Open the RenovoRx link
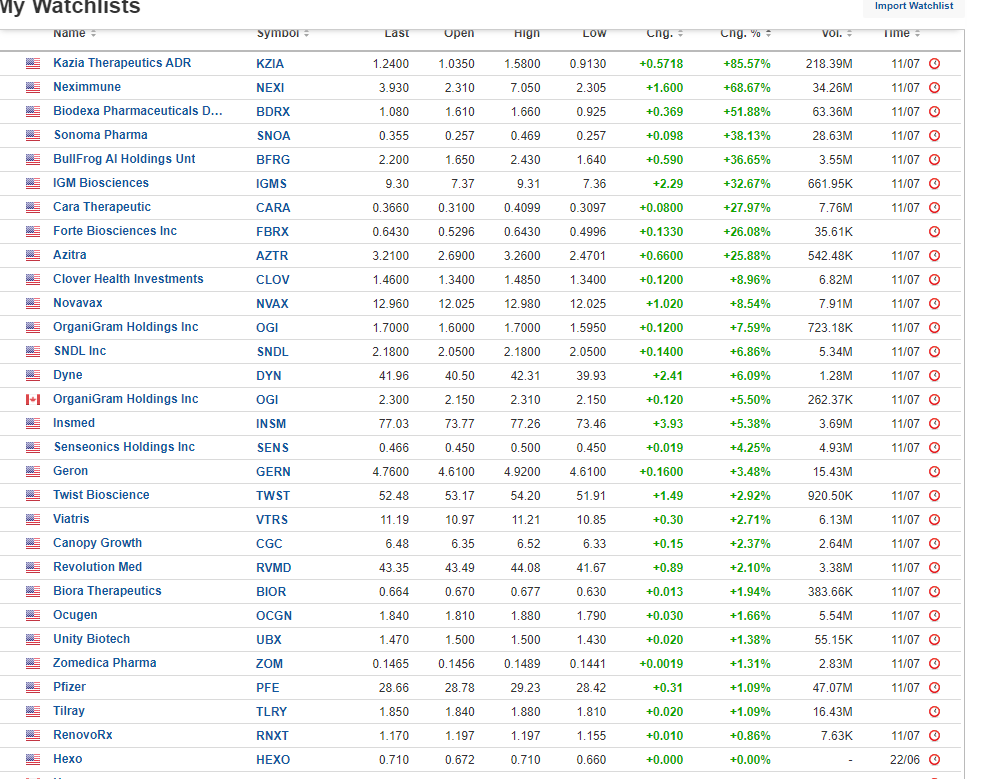Screen dimensions: 994x779 [82, 735]
